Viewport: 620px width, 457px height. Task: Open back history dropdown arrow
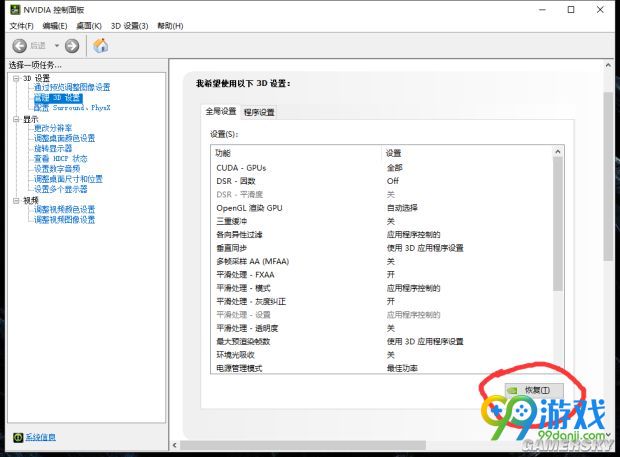57,46
